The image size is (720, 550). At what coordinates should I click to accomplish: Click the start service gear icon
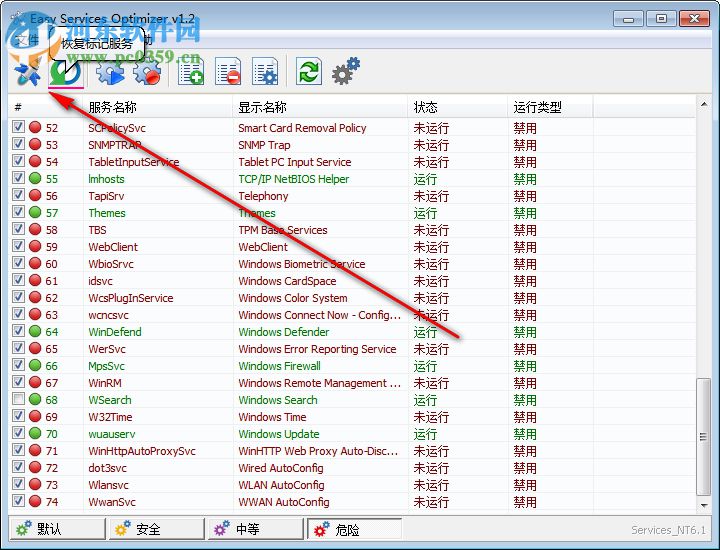110,72
